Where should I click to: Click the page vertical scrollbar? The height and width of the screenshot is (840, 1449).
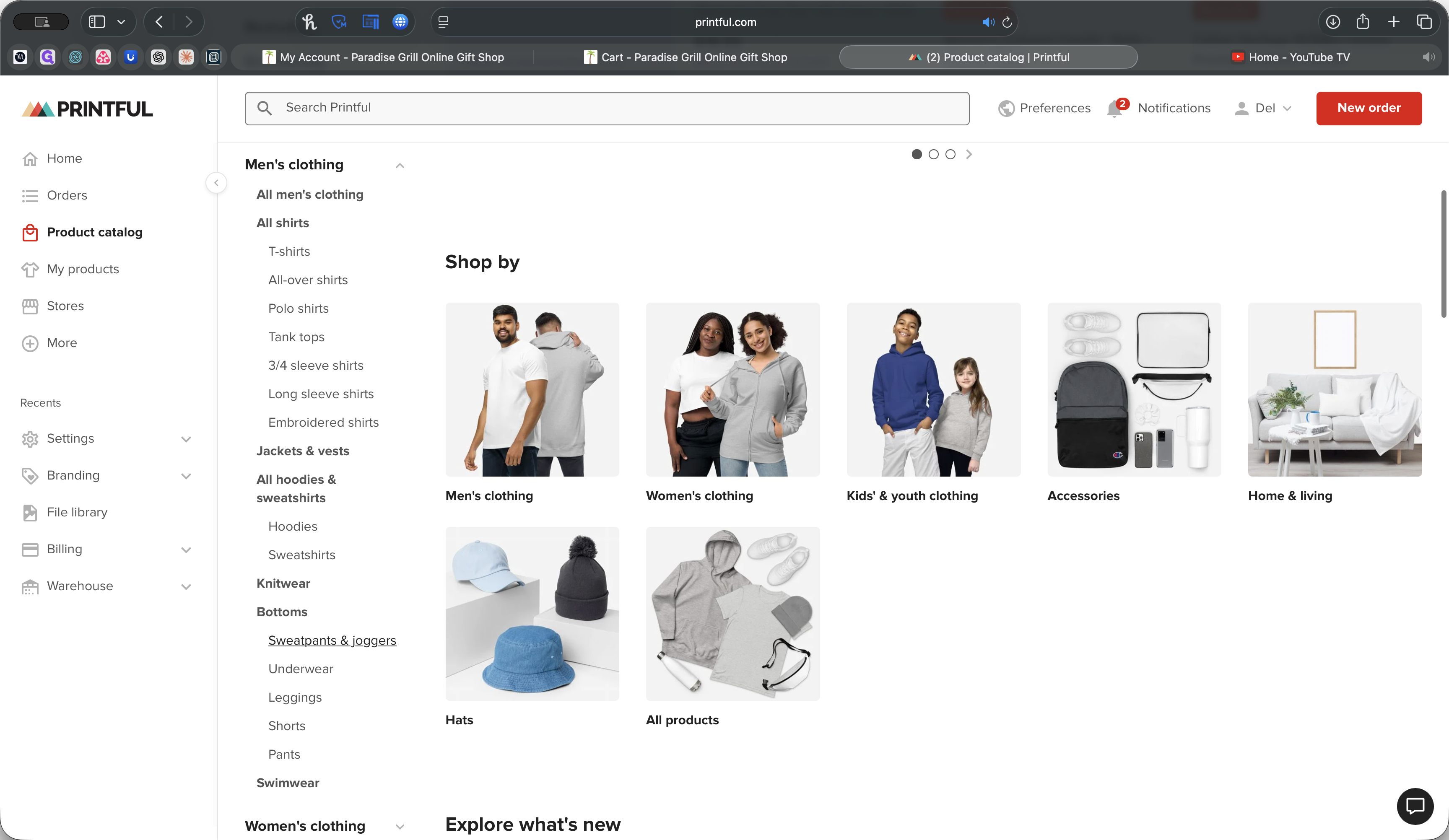[x=1443, y=253]
